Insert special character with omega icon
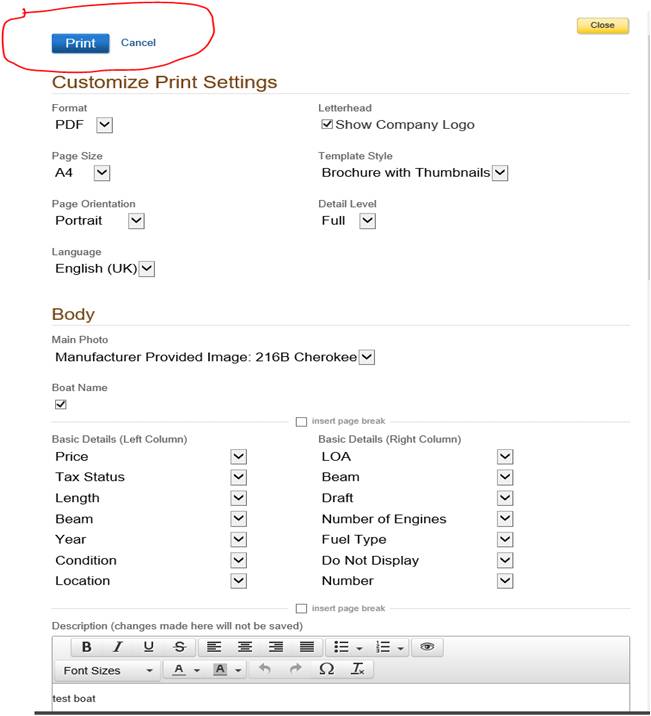The width and height of the screenshot is (651, 716). click(326, 670)
